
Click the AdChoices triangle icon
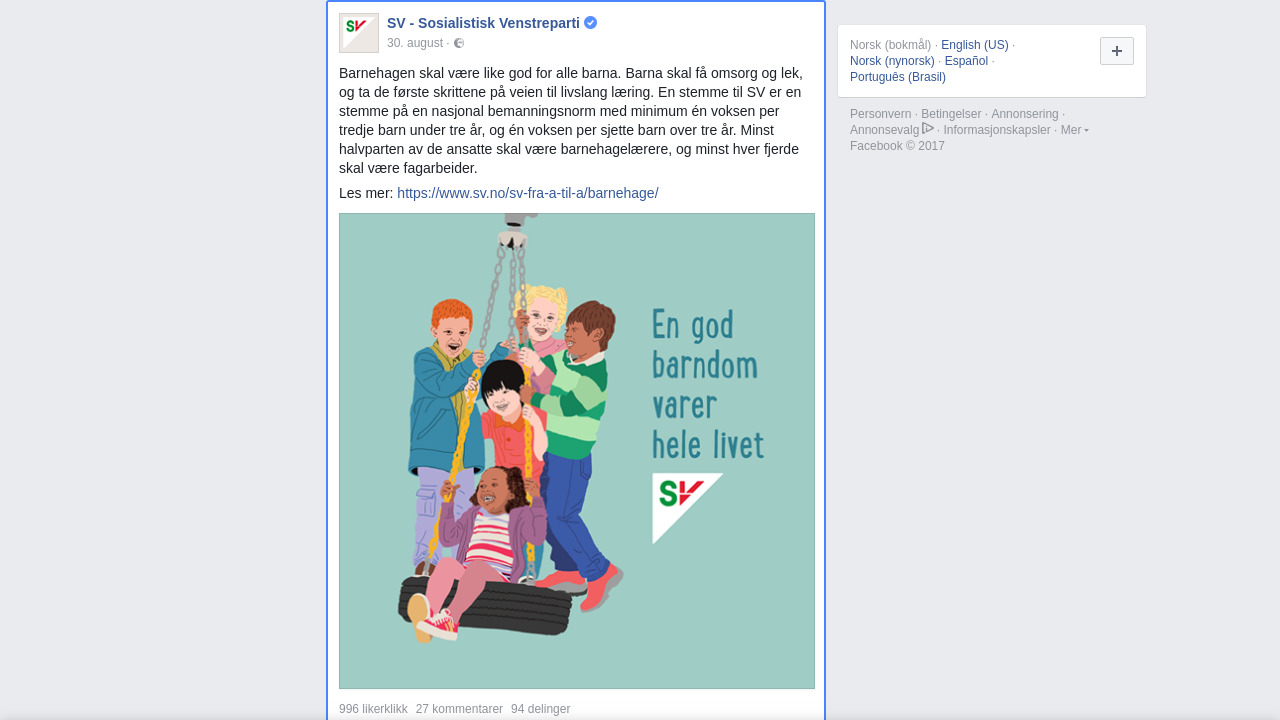(x=928, y=128)
